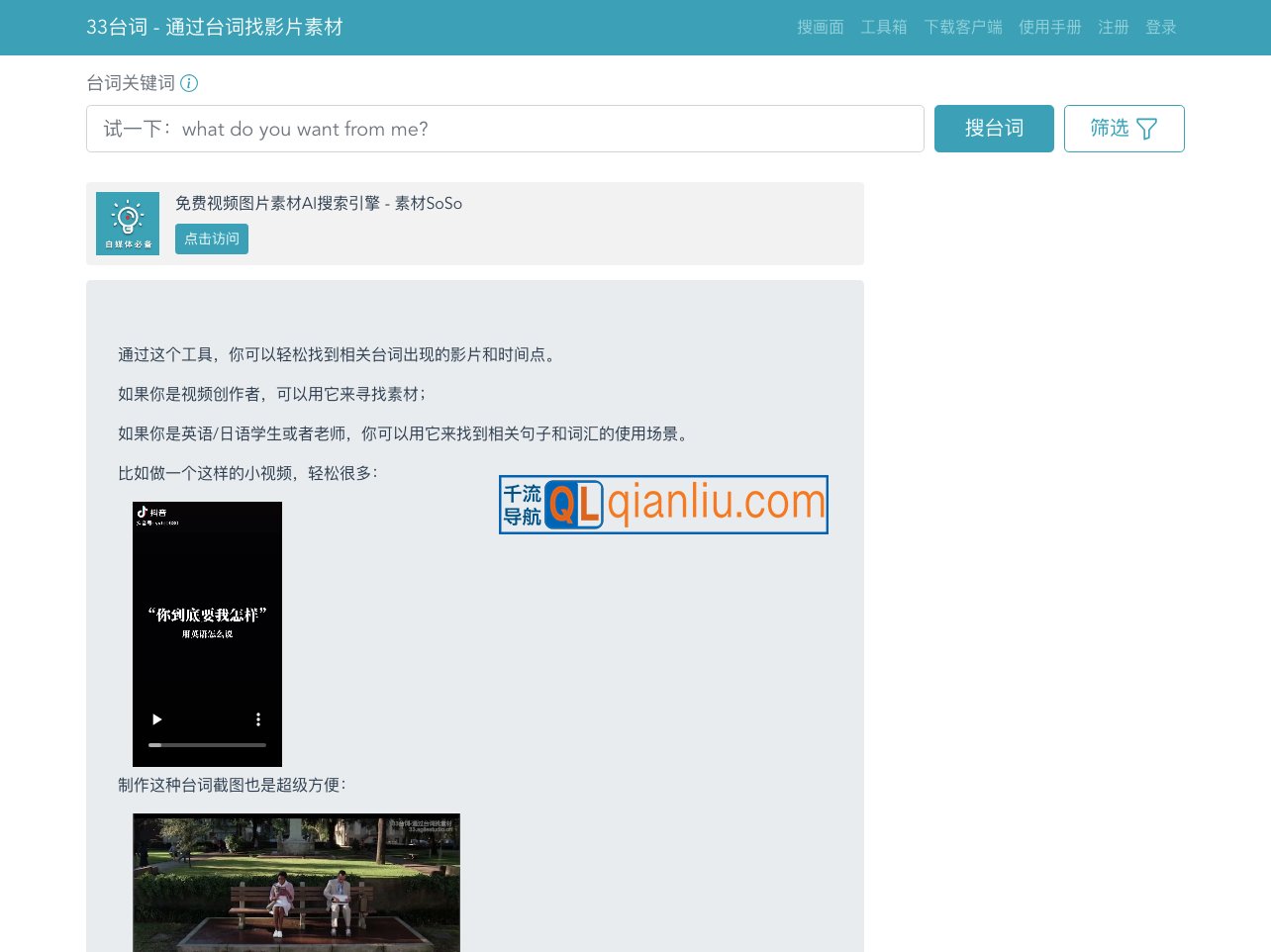Screen dimensions: 1271x952
Task: Open the park bench subtitle screenshot image
Action: click(x=296, y=882)
